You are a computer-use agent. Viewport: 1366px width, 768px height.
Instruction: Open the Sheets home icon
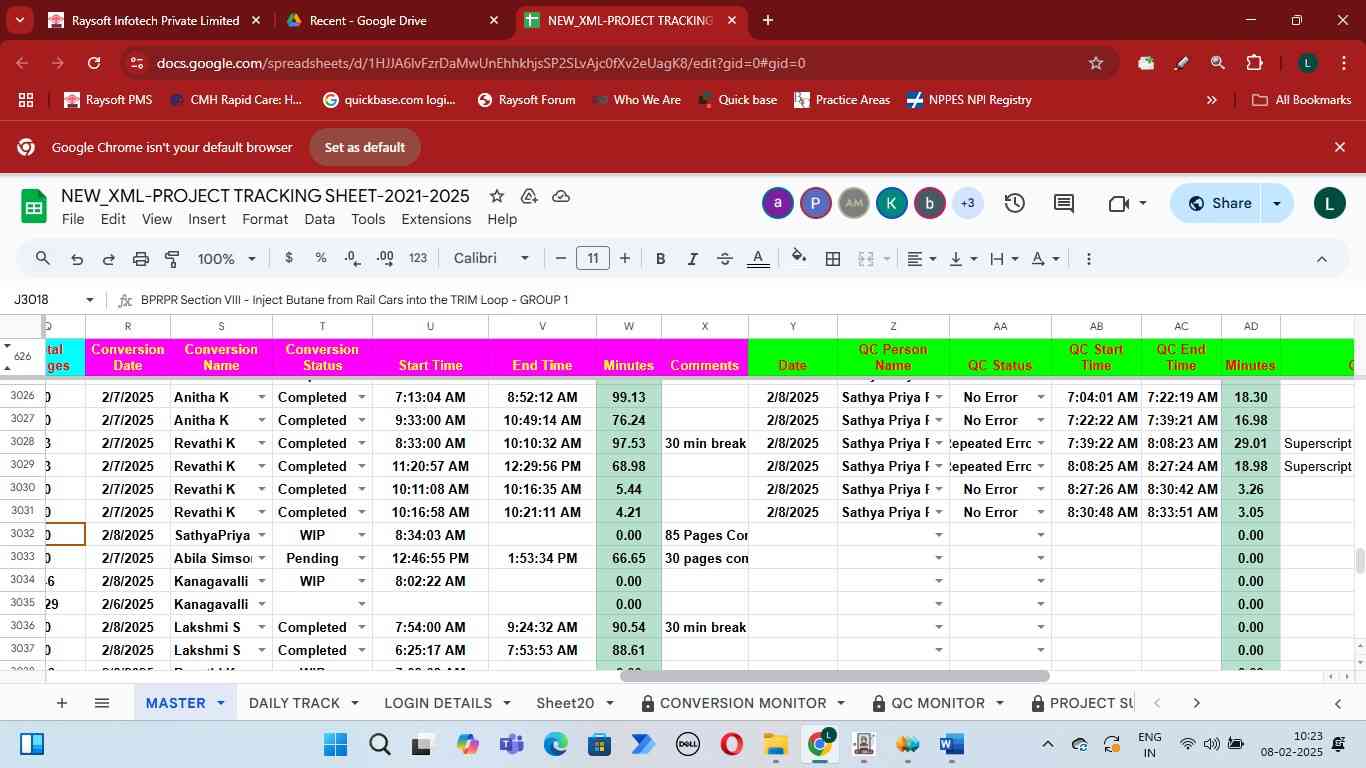pos(34,206)
